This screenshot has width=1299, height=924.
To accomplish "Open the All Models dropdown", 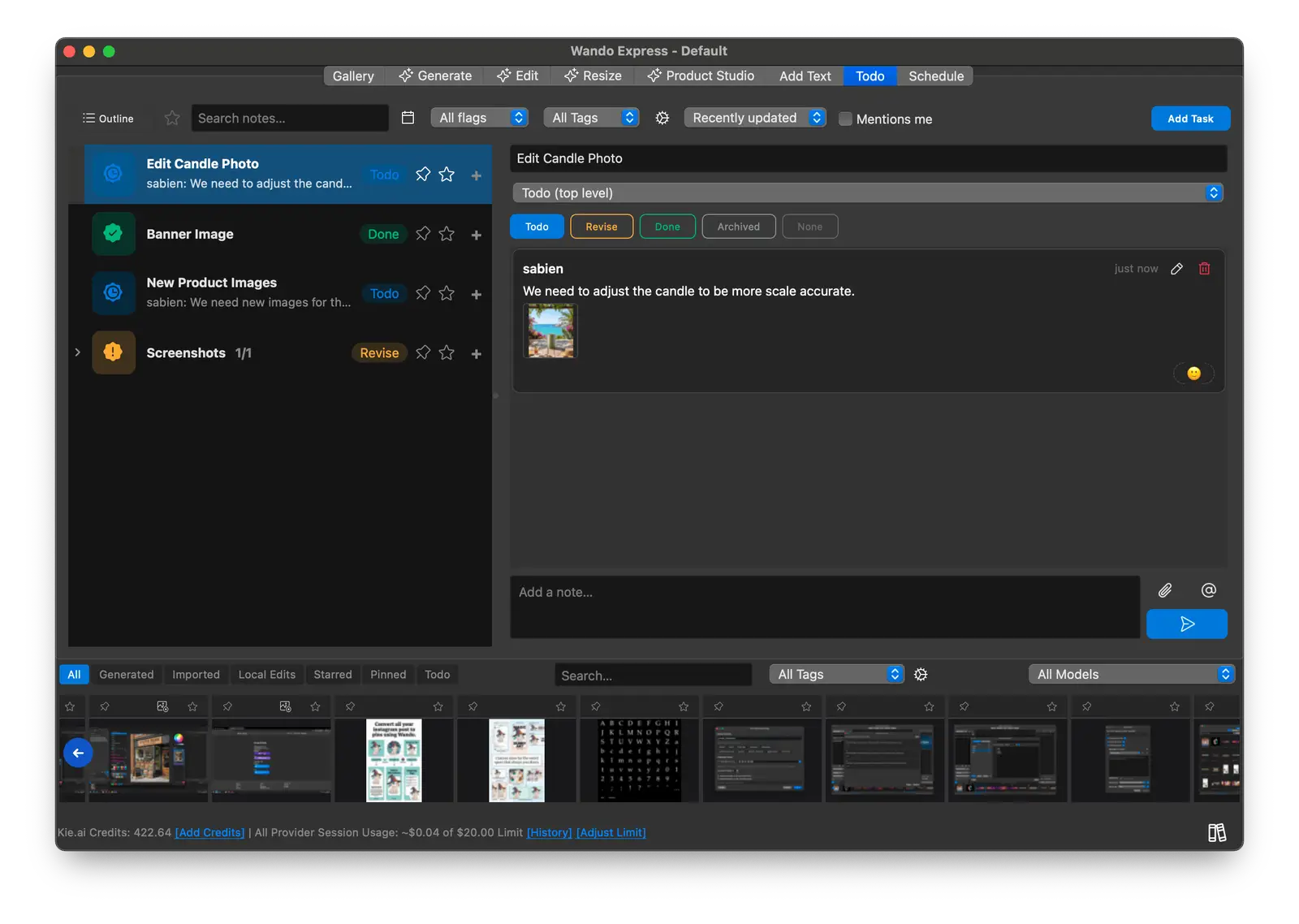I will coord(1132,674).
